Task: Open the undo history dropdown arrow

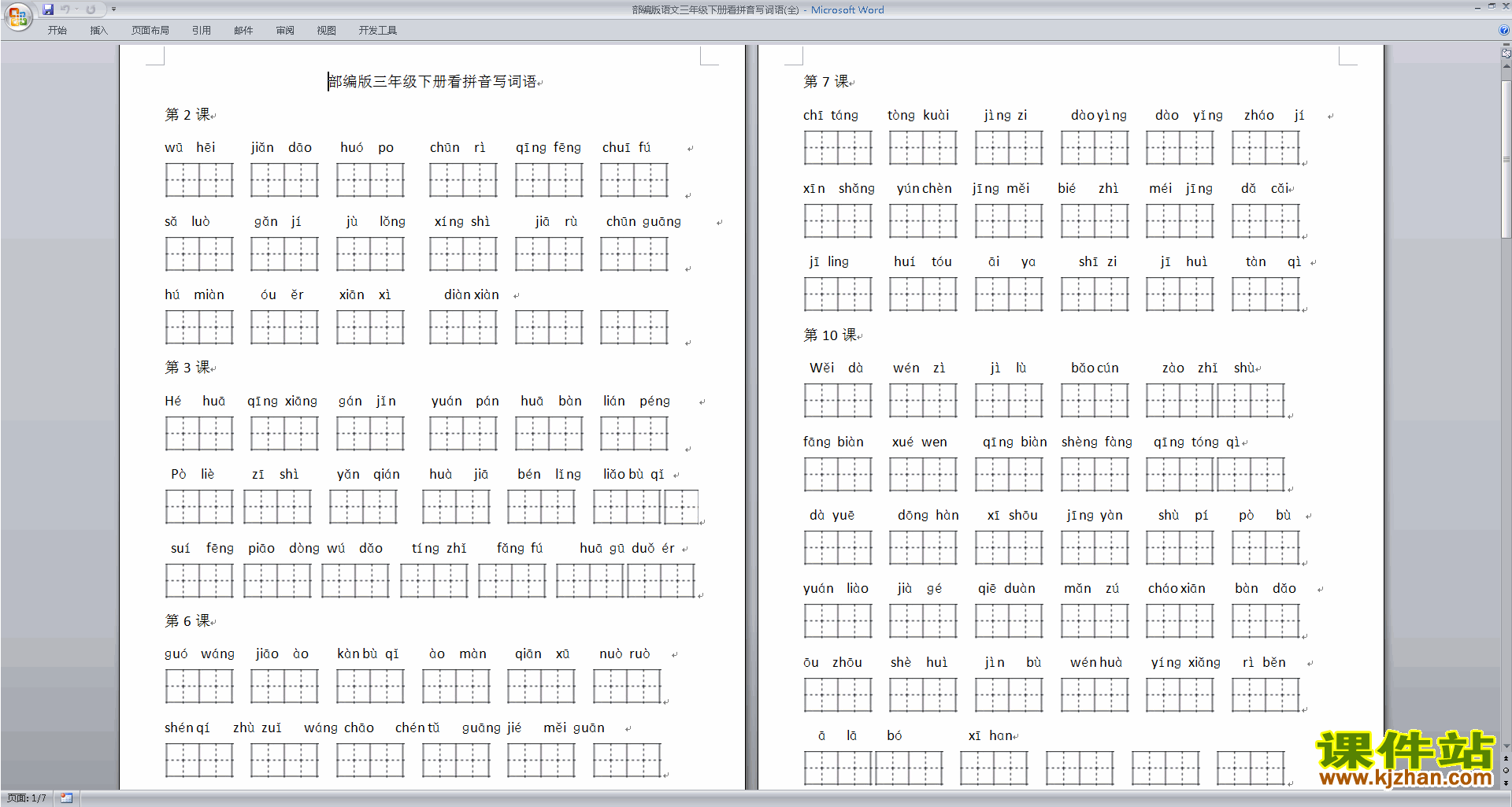Action: click(x=76, y=9)
